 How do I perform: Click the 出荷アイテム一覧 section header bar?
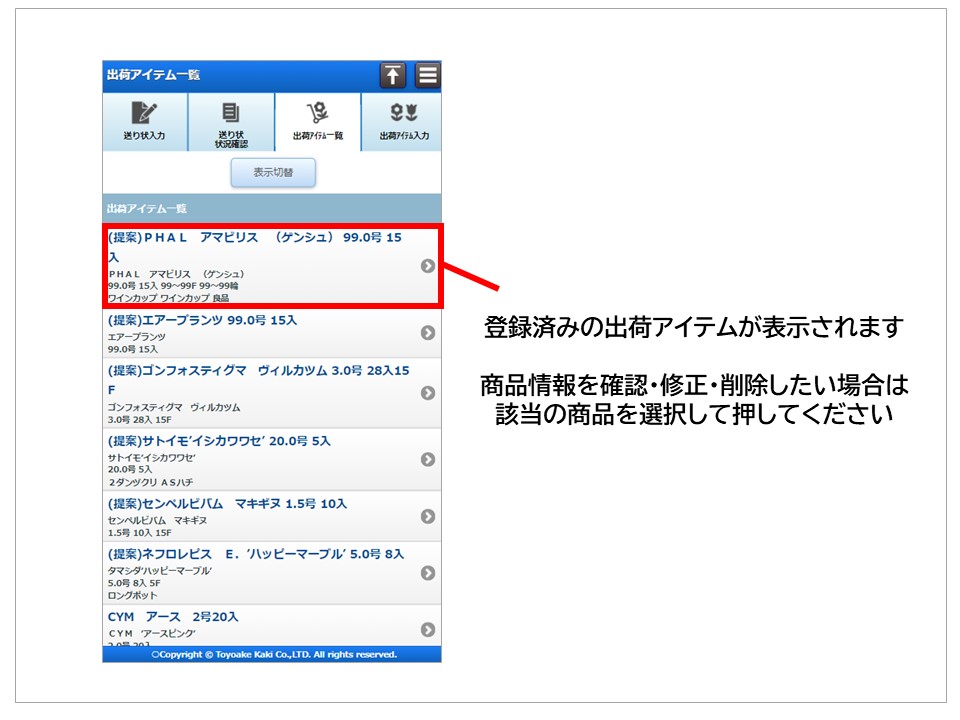[x=271, y=208]
